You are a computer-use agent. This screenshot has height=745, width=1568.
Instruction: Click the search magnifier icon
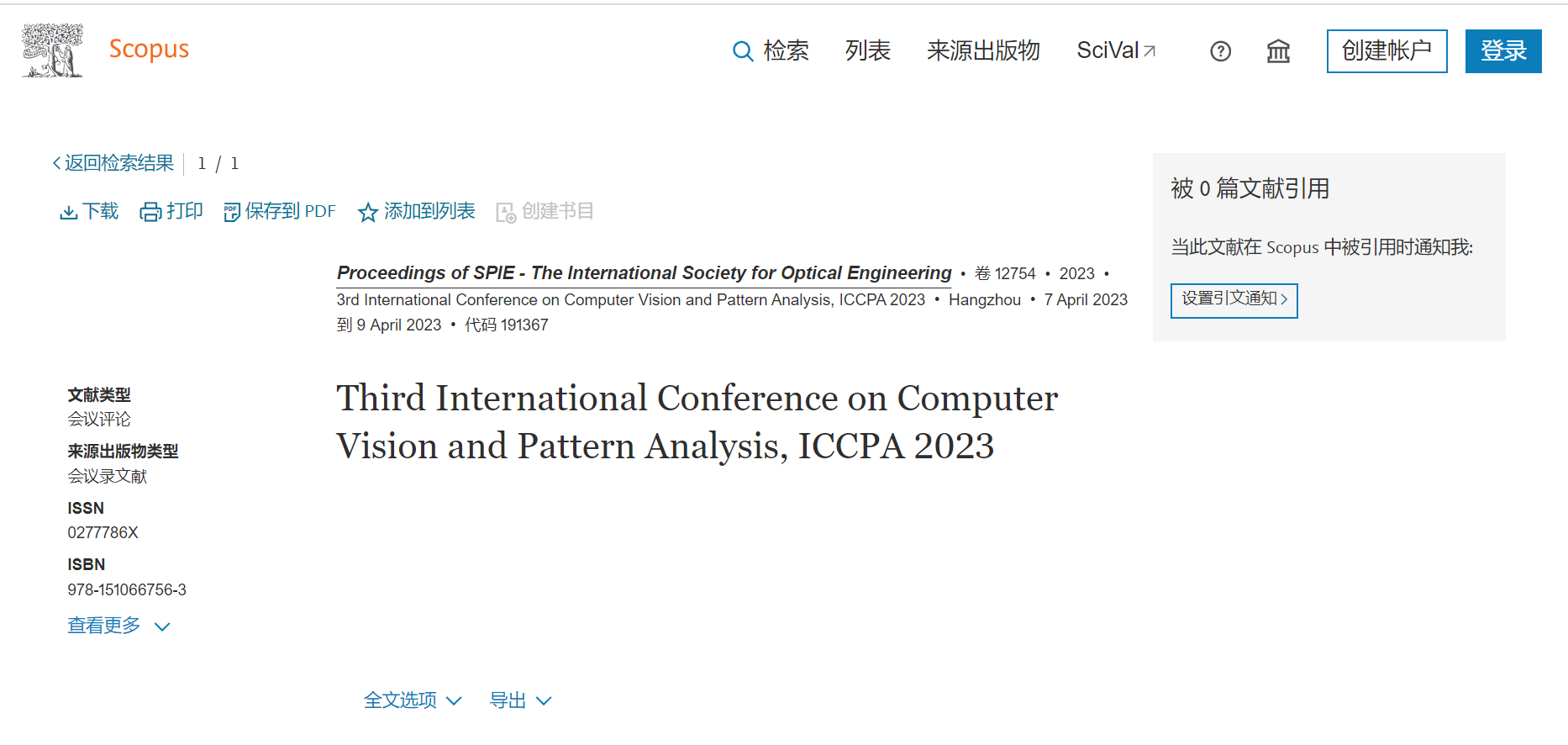click(x=743, y=51)
